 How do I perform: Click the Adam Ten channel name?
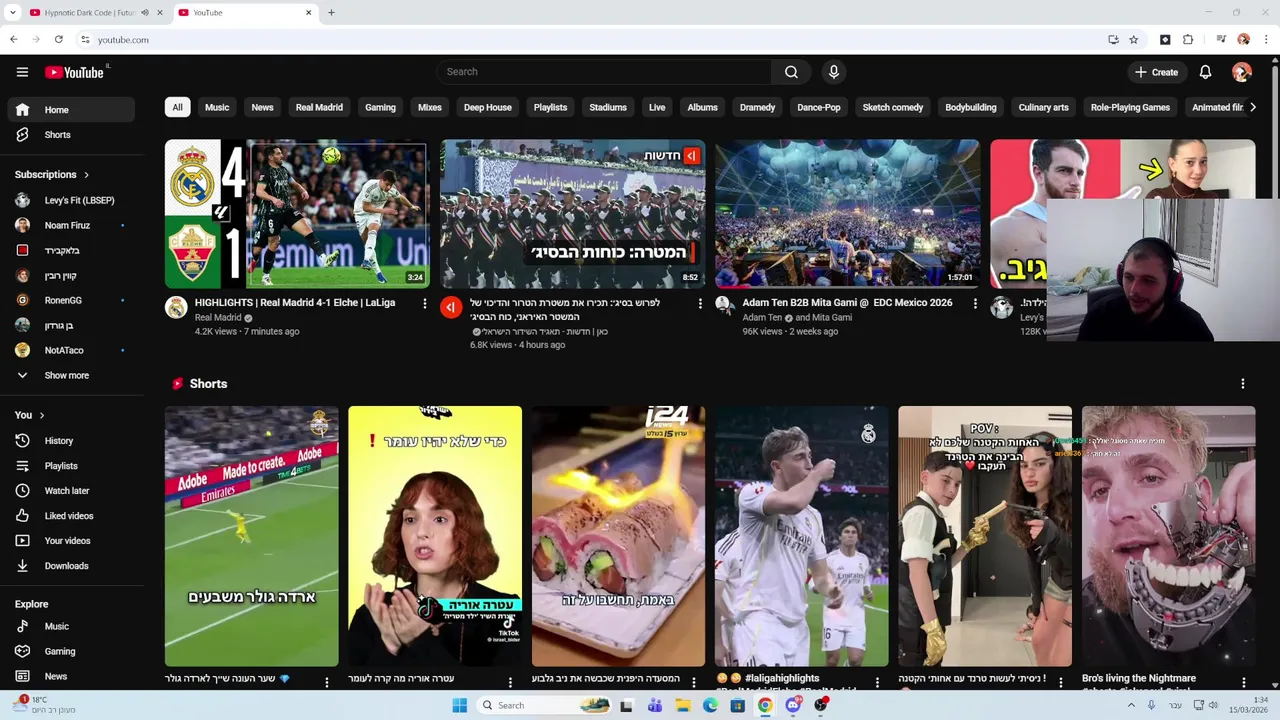coord(762,318)
